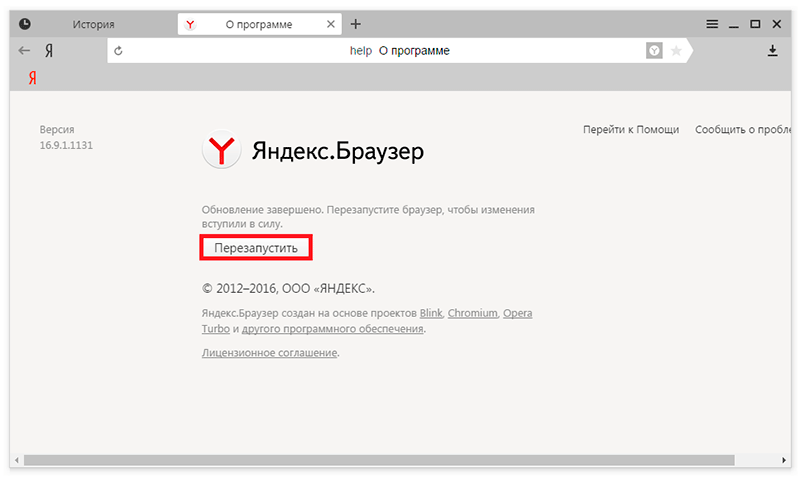Viewport: 800px width, 478px height.
Task: Open the Chromium project link
Action: pyautogui.click(x=472, y=313)
